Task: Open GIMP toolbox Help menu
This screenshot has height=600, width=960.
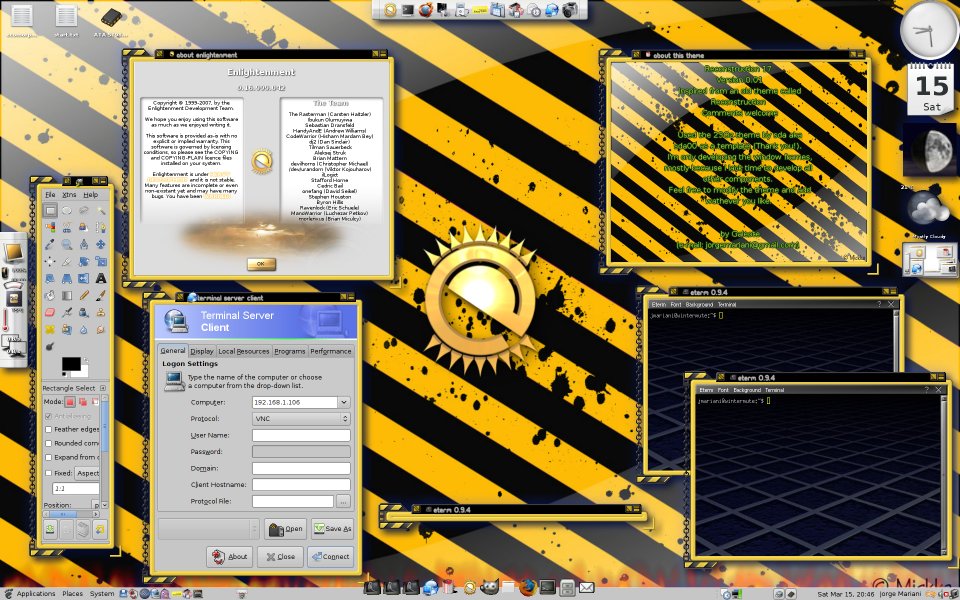Action: click(91, 195)
